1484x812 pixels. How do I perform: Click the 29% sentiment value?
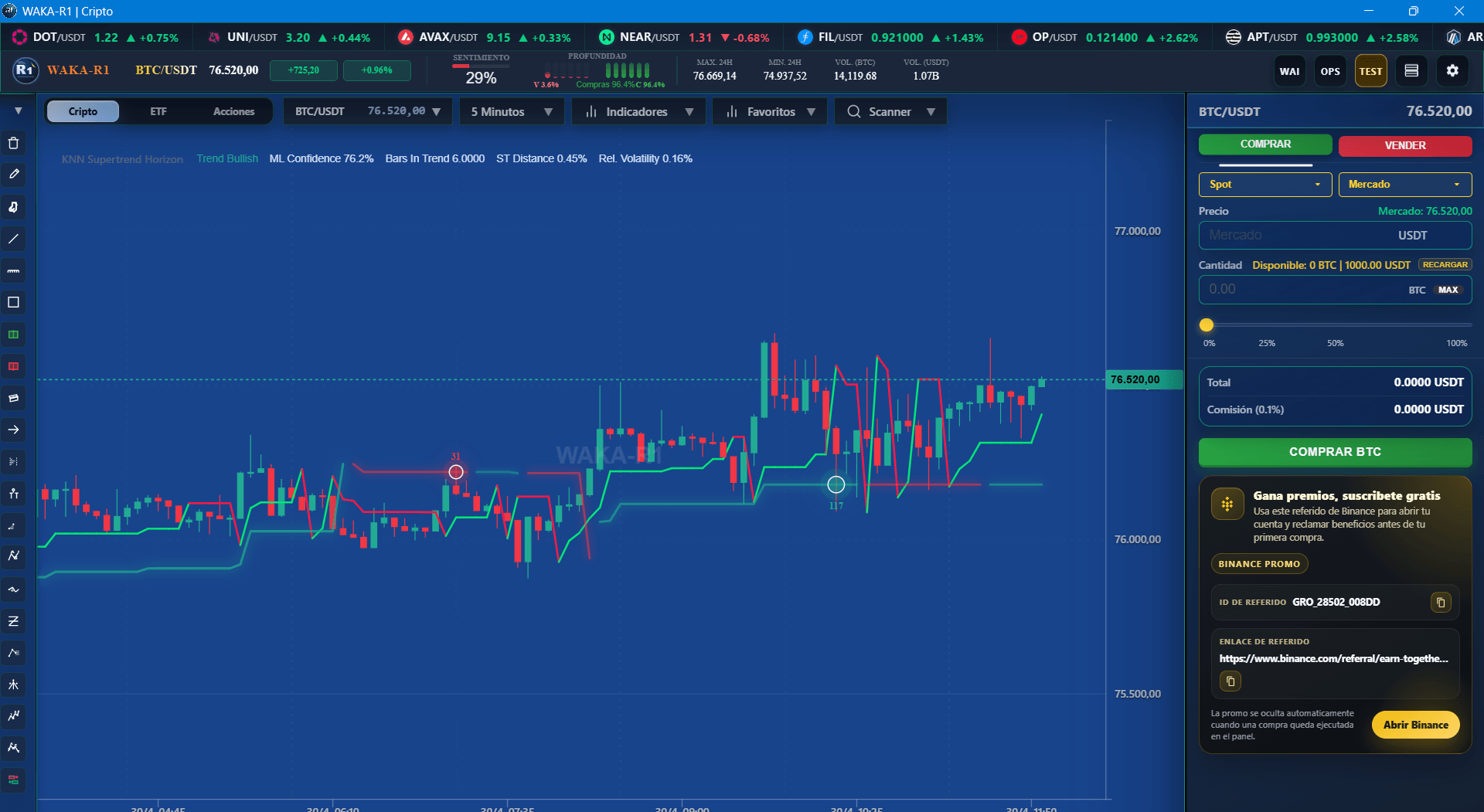(481, 78)
